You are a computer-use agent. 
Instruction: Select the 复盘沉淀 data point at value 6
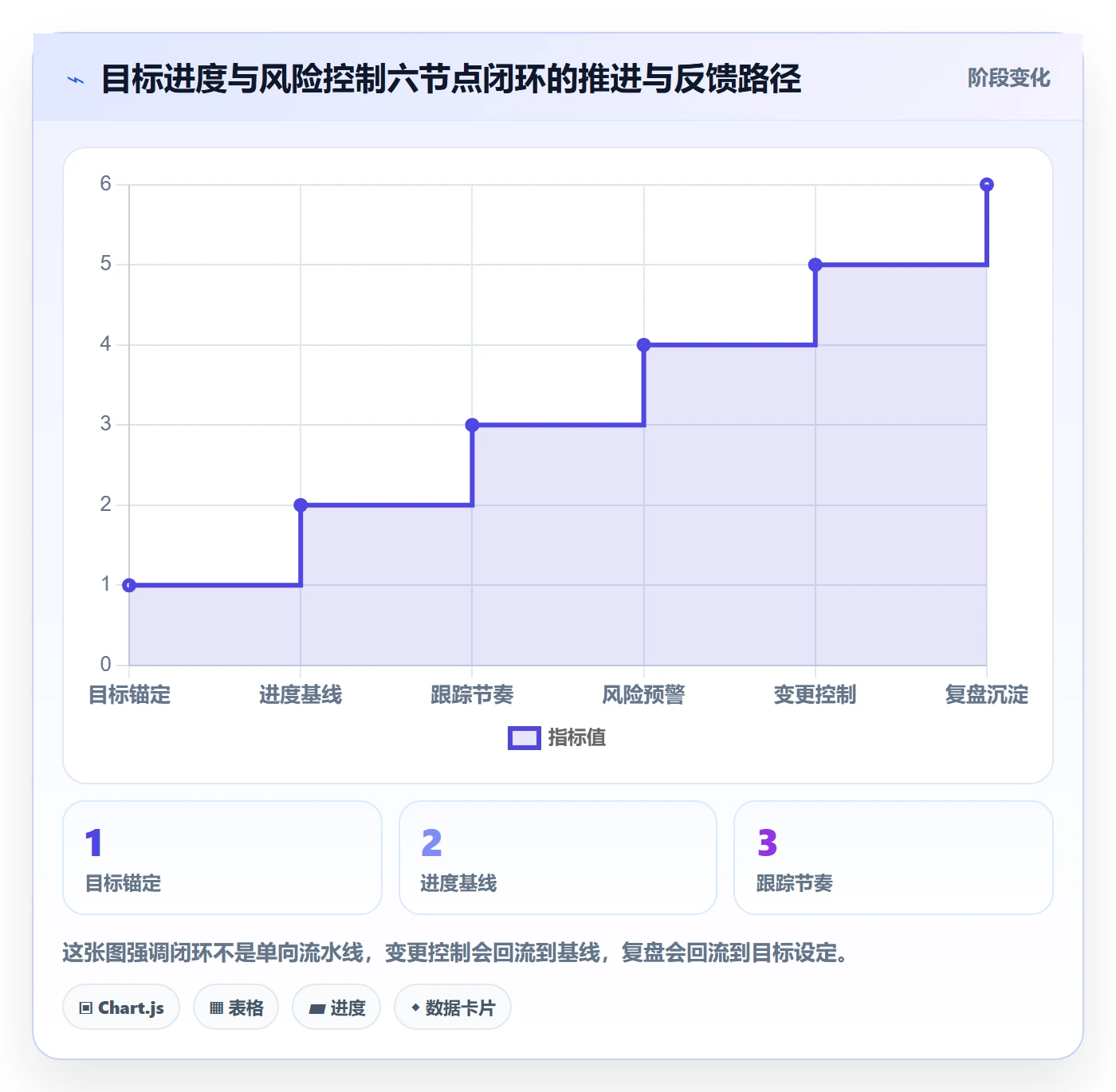click(987, 184)
